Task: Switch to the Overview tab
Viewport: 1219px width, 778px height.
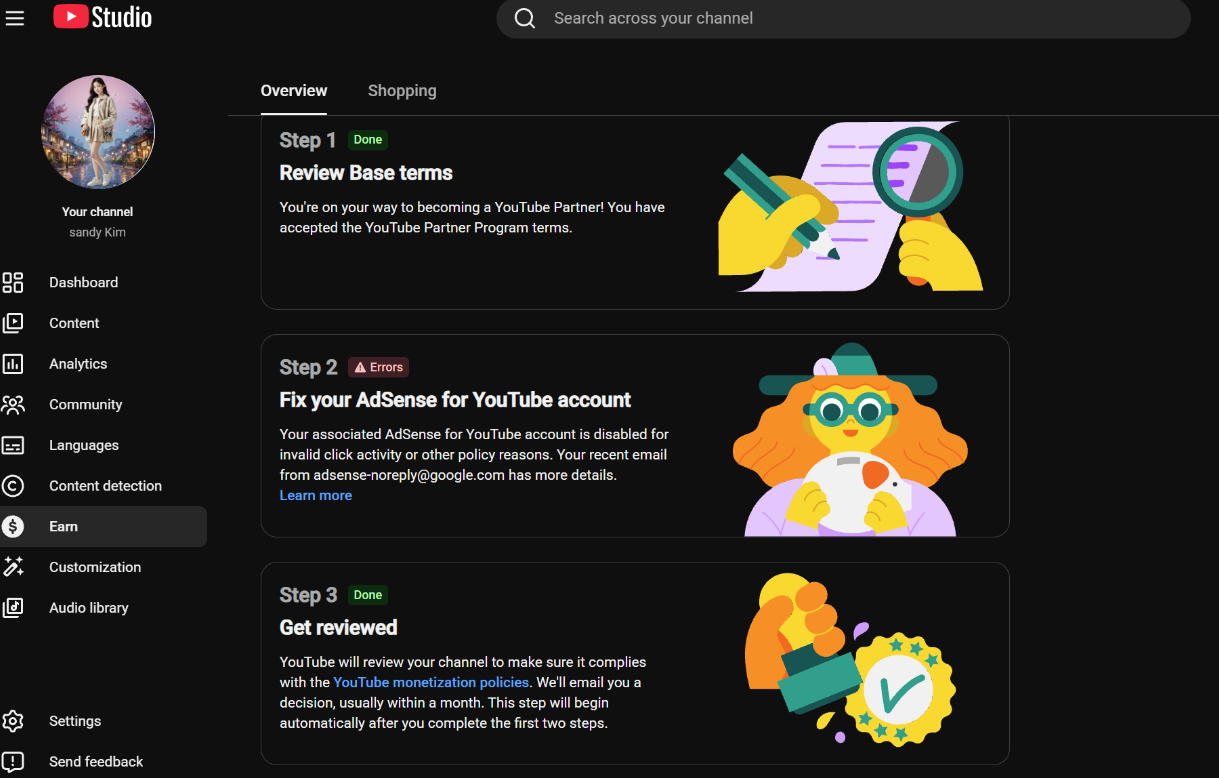Action: point(294,91)
